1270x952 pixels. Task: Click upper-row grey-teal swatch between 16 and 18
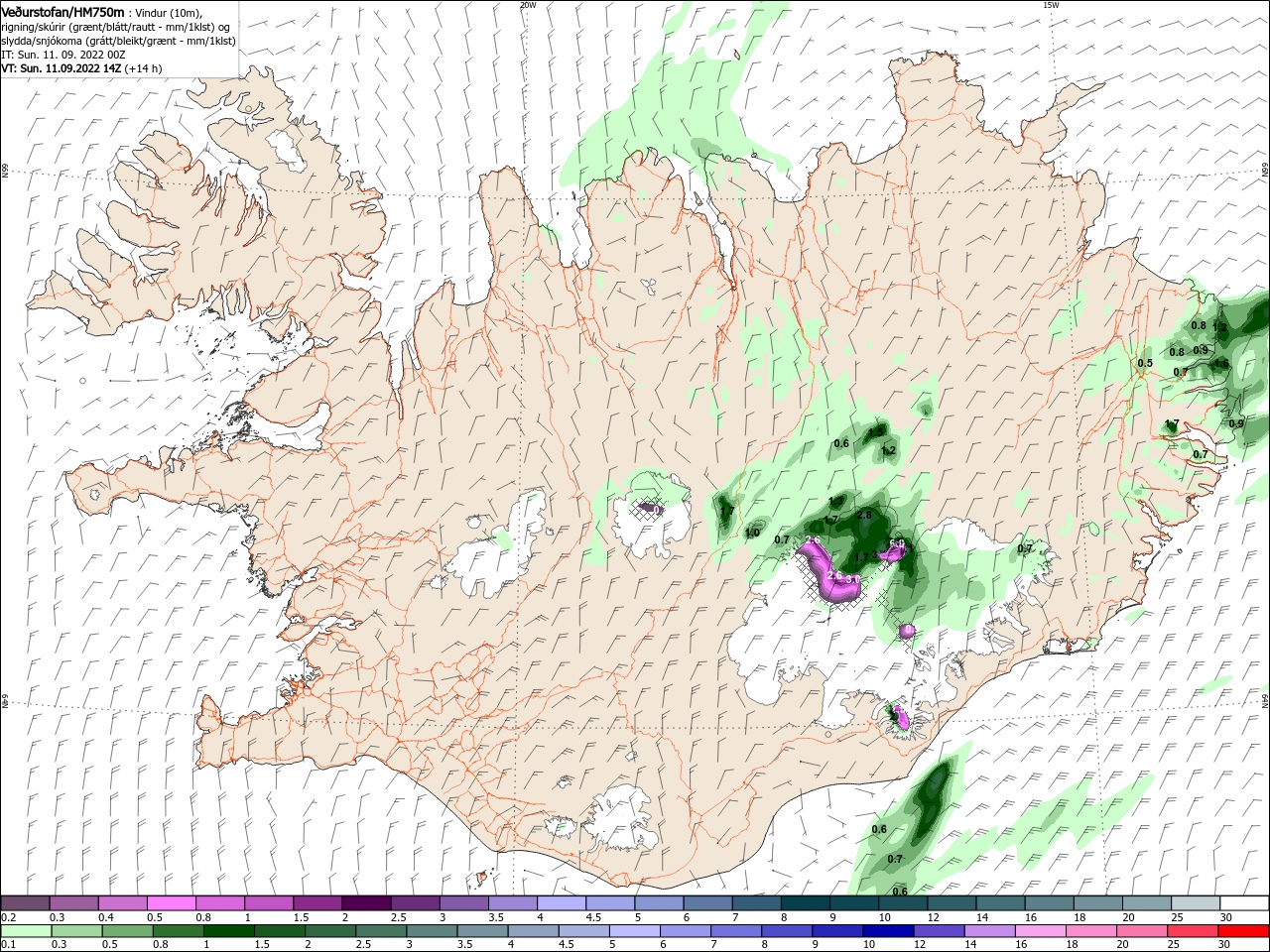(1050, 903)
